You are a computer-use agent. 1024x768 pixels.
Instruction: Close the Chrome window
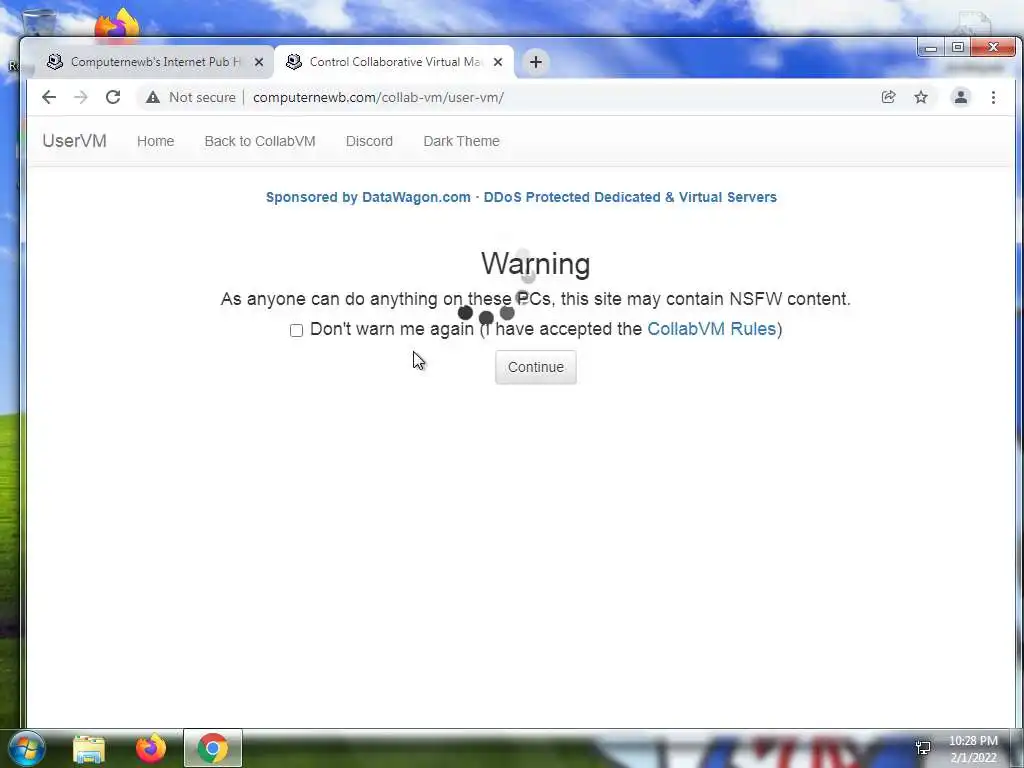tap(993, 48)
